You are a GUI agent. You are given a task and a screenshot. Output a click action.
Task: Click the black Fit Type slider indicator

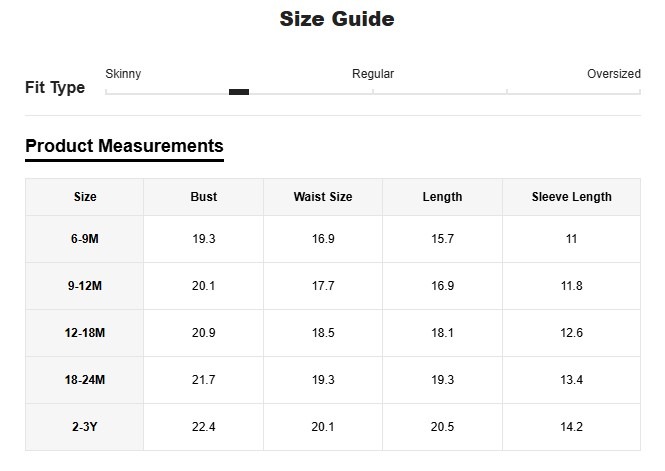pyautogui.click(x=238, y=92)
